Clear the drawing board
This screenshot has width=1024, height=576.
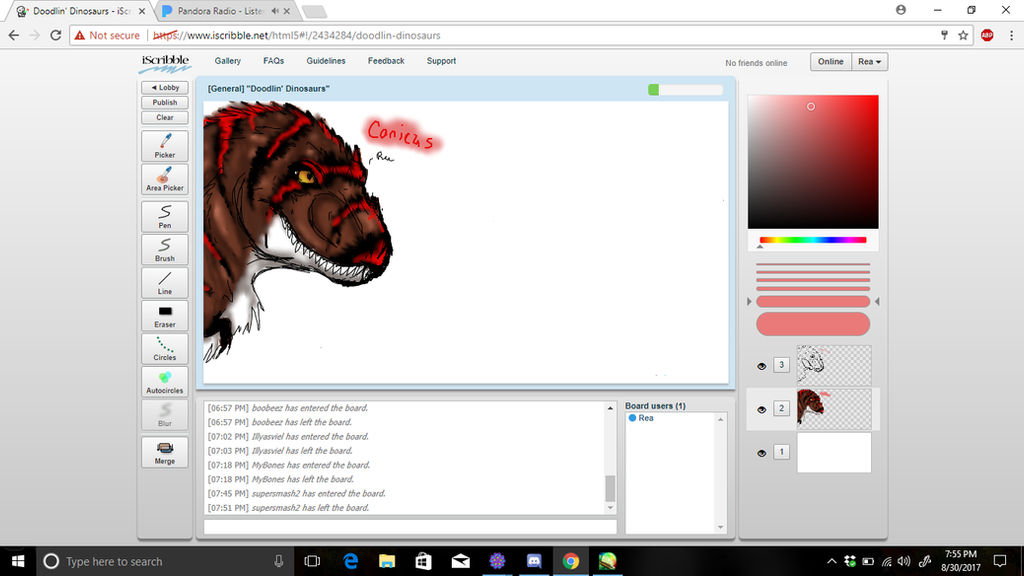165,118
